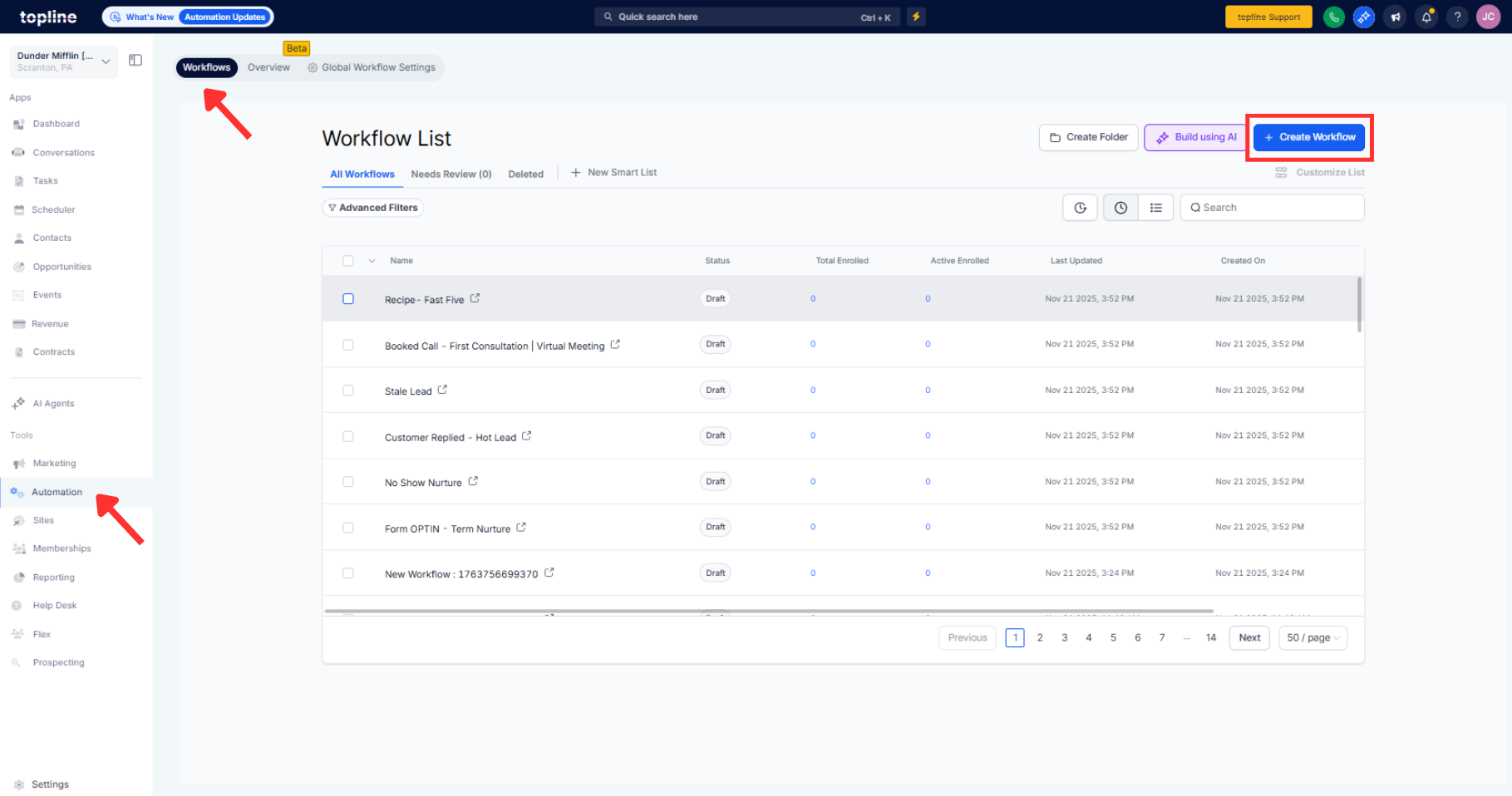
Task: Switch to the Needs Review tab
Action: tap(451, 174)
